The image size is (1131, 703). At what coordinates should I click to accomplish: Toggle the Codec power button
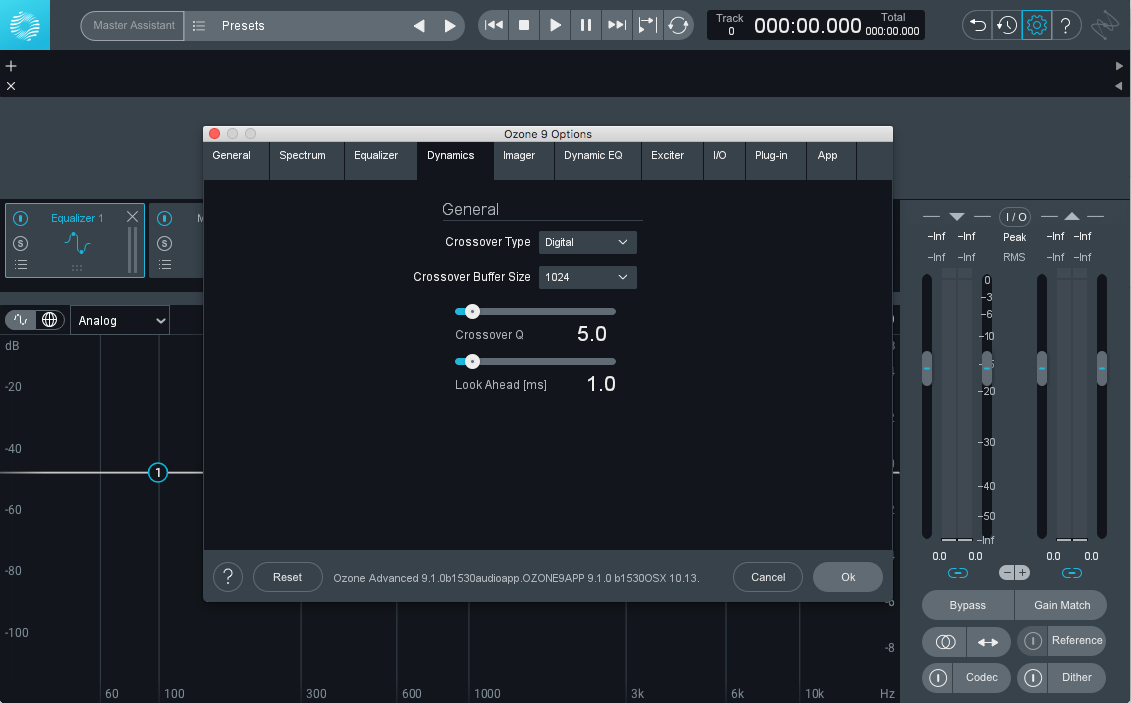point(938,678)
